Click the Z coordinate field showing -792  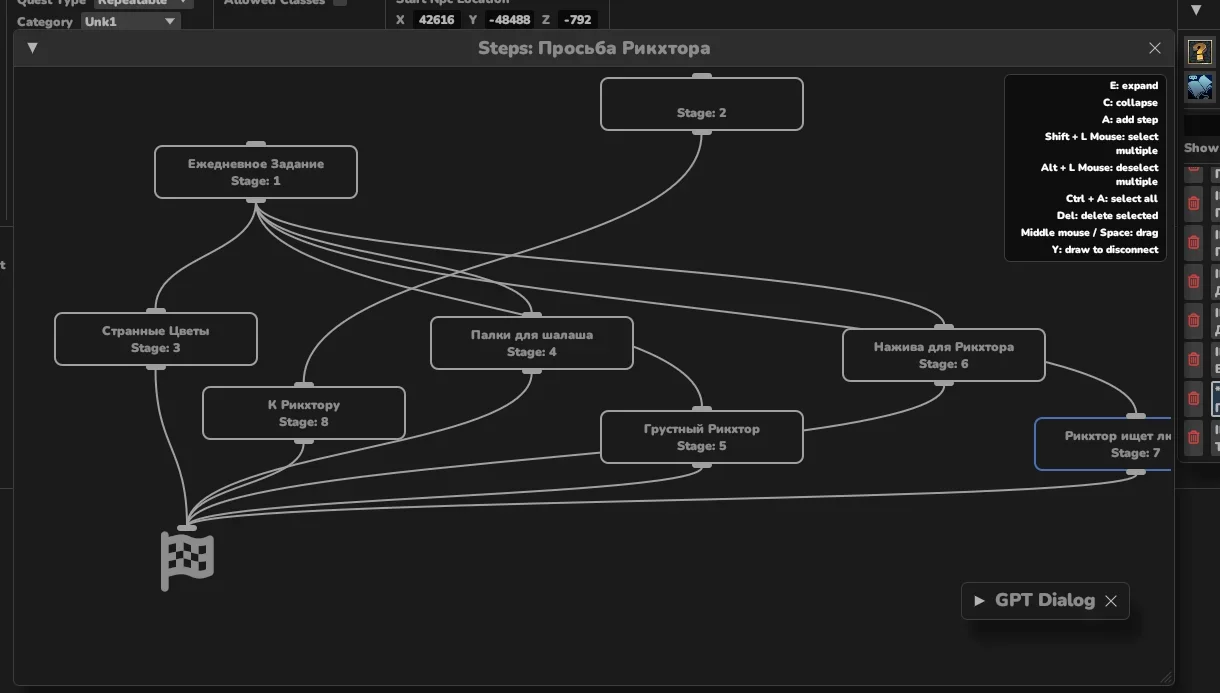(x=577, y=19)
